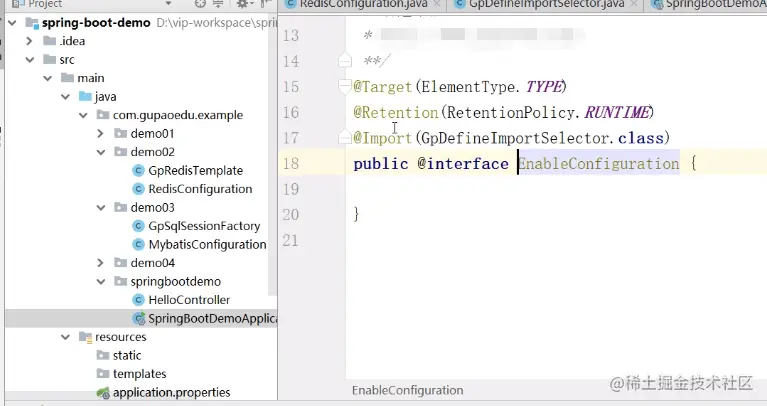This screenshot has width=767, height=406.
Task: Click the RUNTIME constant in code
Action: pos(617,113)
